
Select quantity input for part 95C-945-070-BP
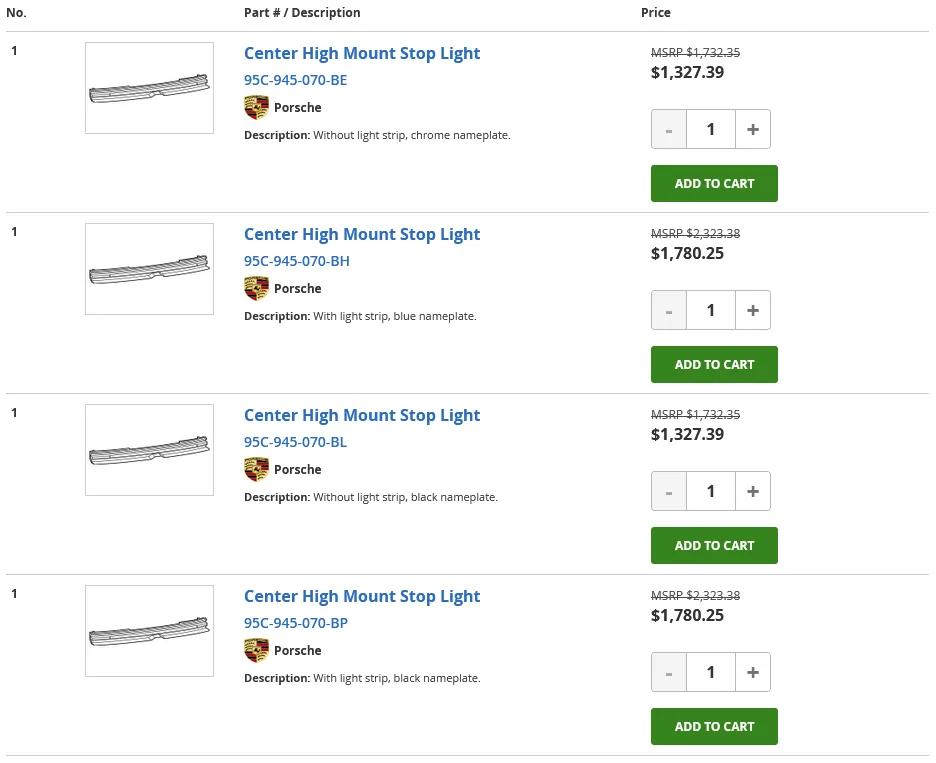pyautogui.click(x=711, y=672)
